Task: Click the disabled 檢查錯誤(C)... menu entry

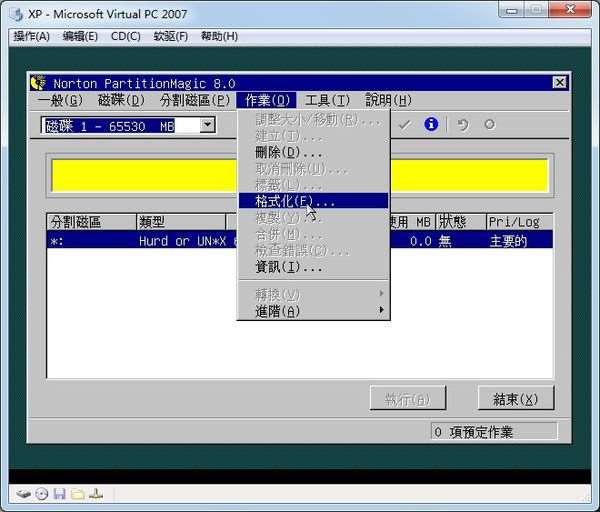Action: tap(313, 251)
